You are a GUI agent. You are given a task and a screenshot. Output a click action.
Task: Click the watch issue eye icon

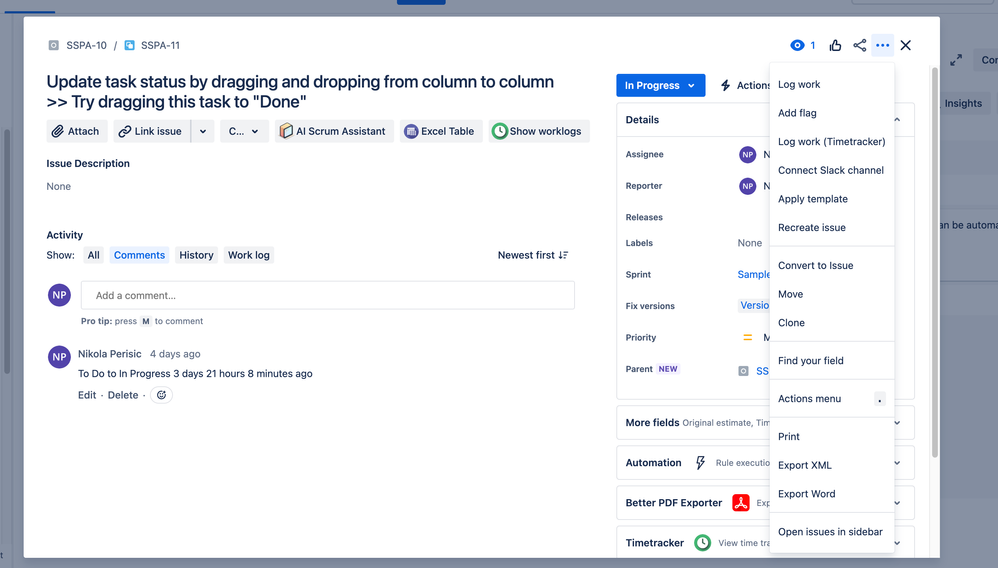click(797, 45)
